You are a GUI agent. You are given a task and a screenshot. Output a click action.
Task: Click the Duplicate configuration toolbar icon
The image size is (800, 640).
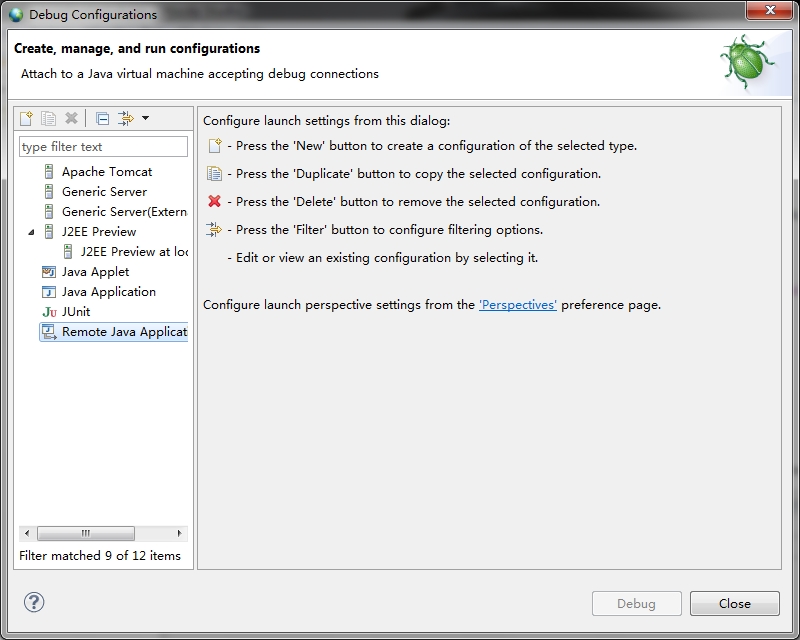pyautogui.click(x=48, y=118)
